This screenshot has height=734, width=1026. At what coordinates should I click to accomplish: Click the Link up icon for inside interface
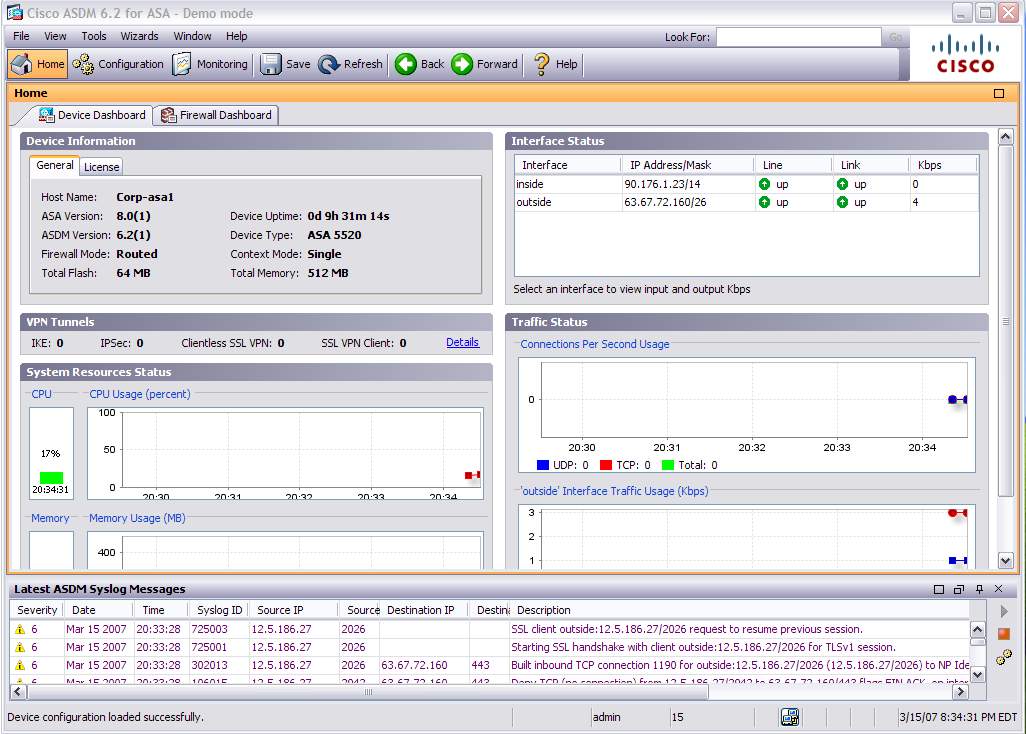[x=842, y=184]
